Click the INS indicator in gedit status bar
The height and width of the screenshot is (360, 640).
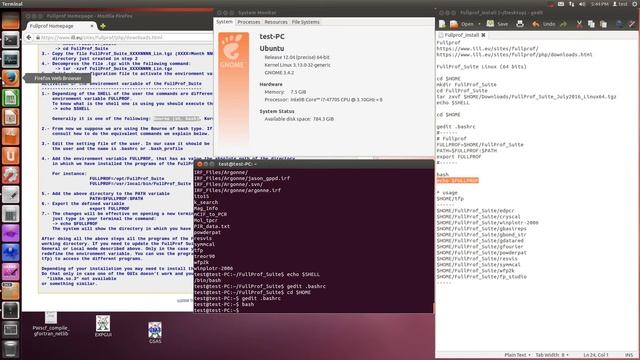click(629, 355)
